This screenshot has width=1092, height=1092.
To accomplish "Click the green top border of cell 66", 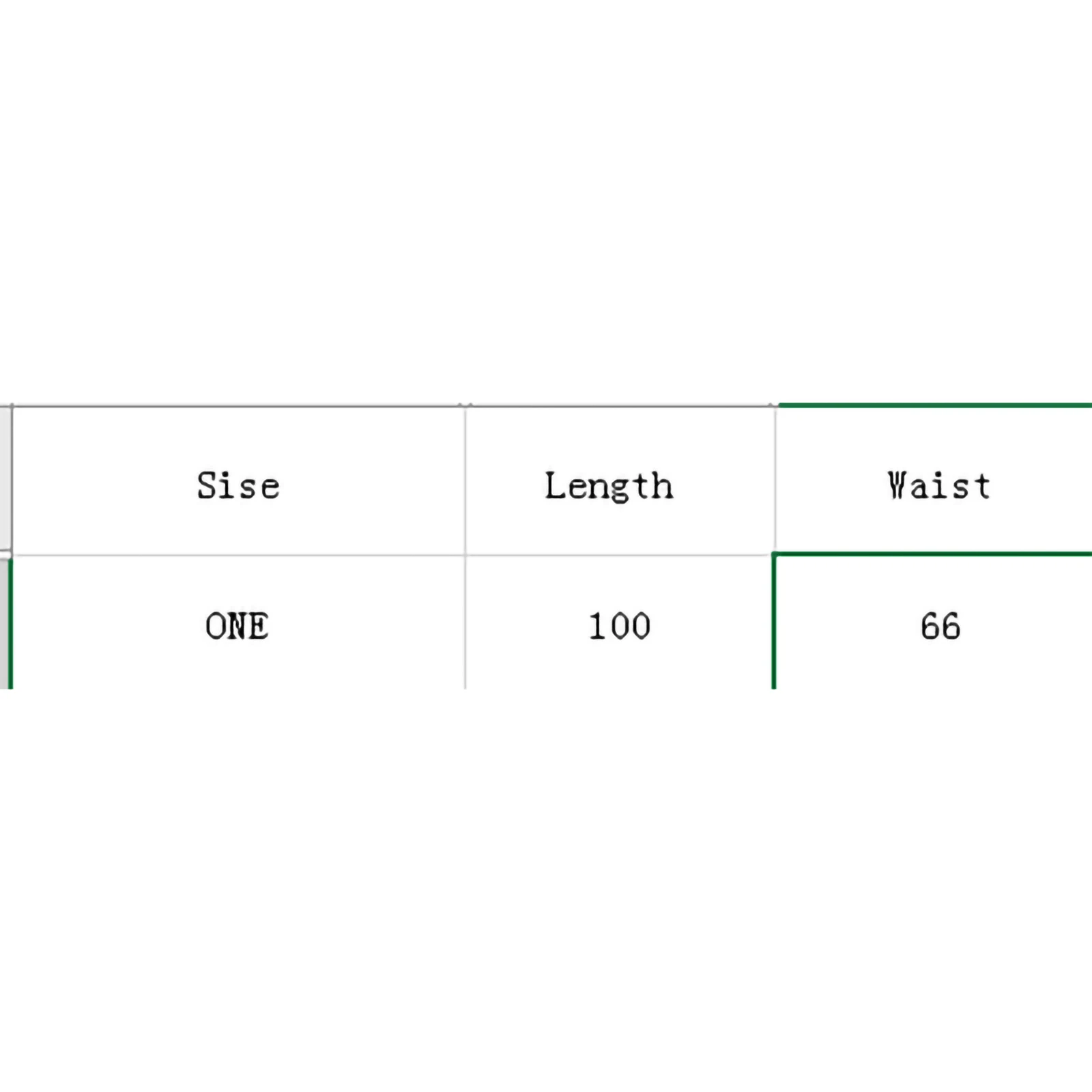I will (x=935, y=554).
